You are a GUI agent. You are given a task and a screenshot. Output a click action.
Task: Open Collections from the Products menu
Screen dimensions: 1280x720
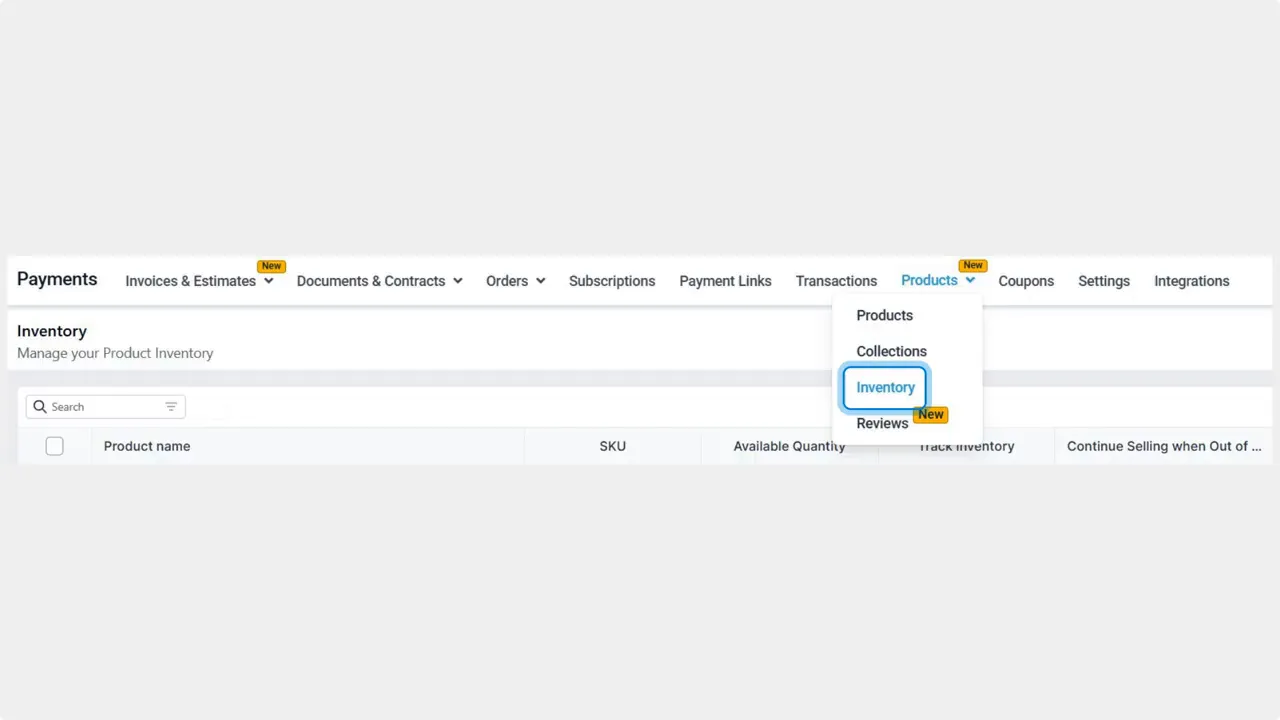point(891,351)
